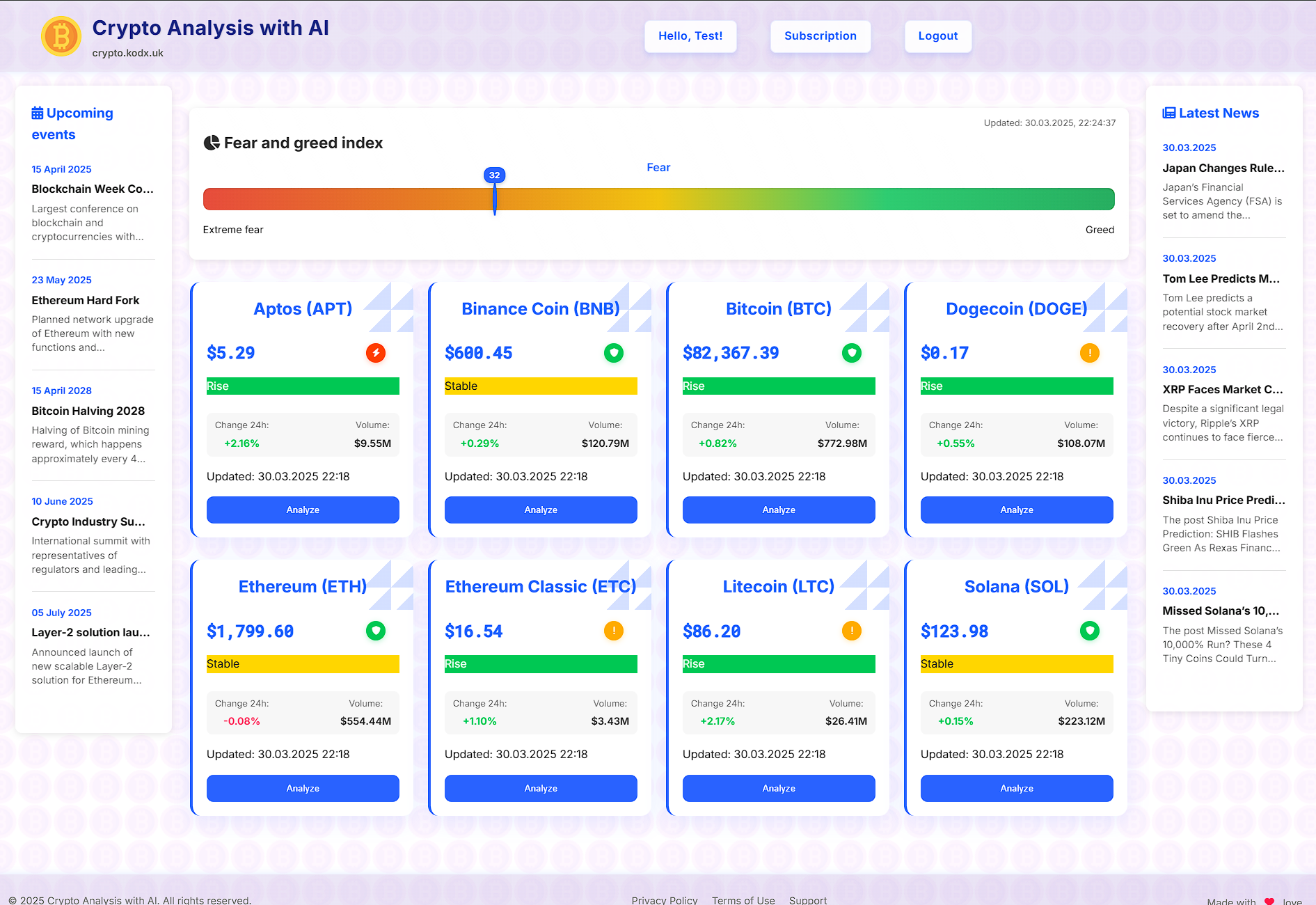Open the Layer-2 solution launch event
The width and height of the screenshot is (1316, 905).
click(90, 632)
